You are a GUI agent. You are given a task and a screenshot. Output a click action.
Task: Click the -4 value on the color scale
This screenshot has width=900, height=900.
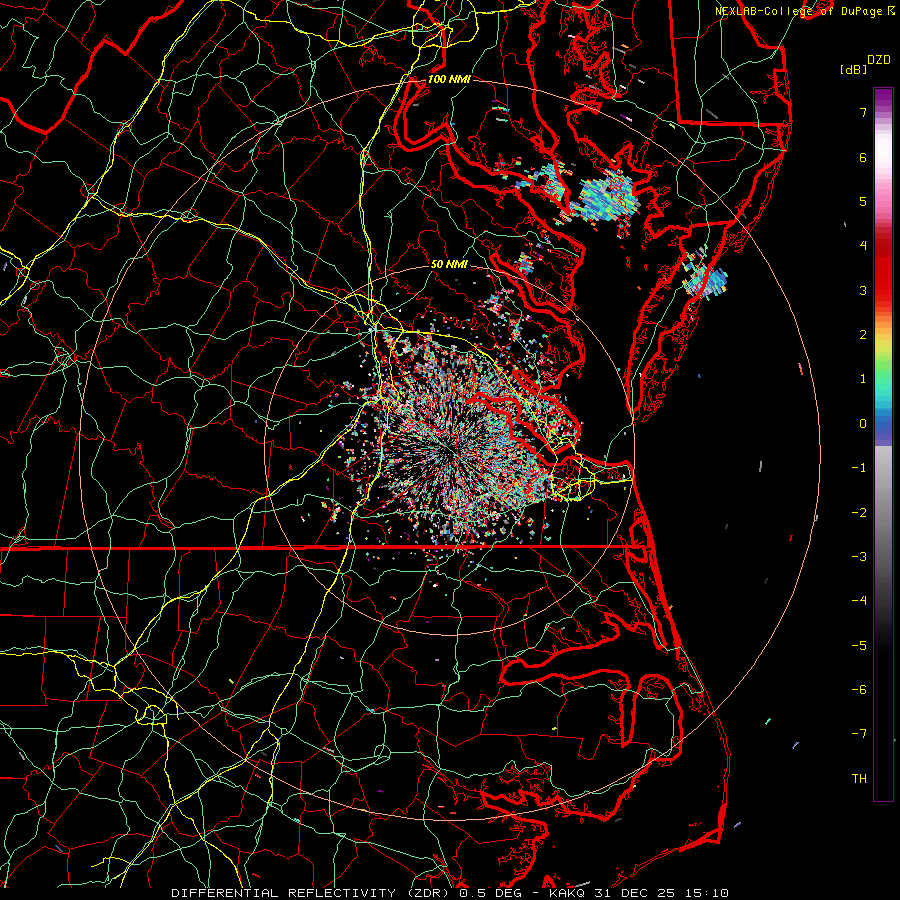tap(859, 601)
